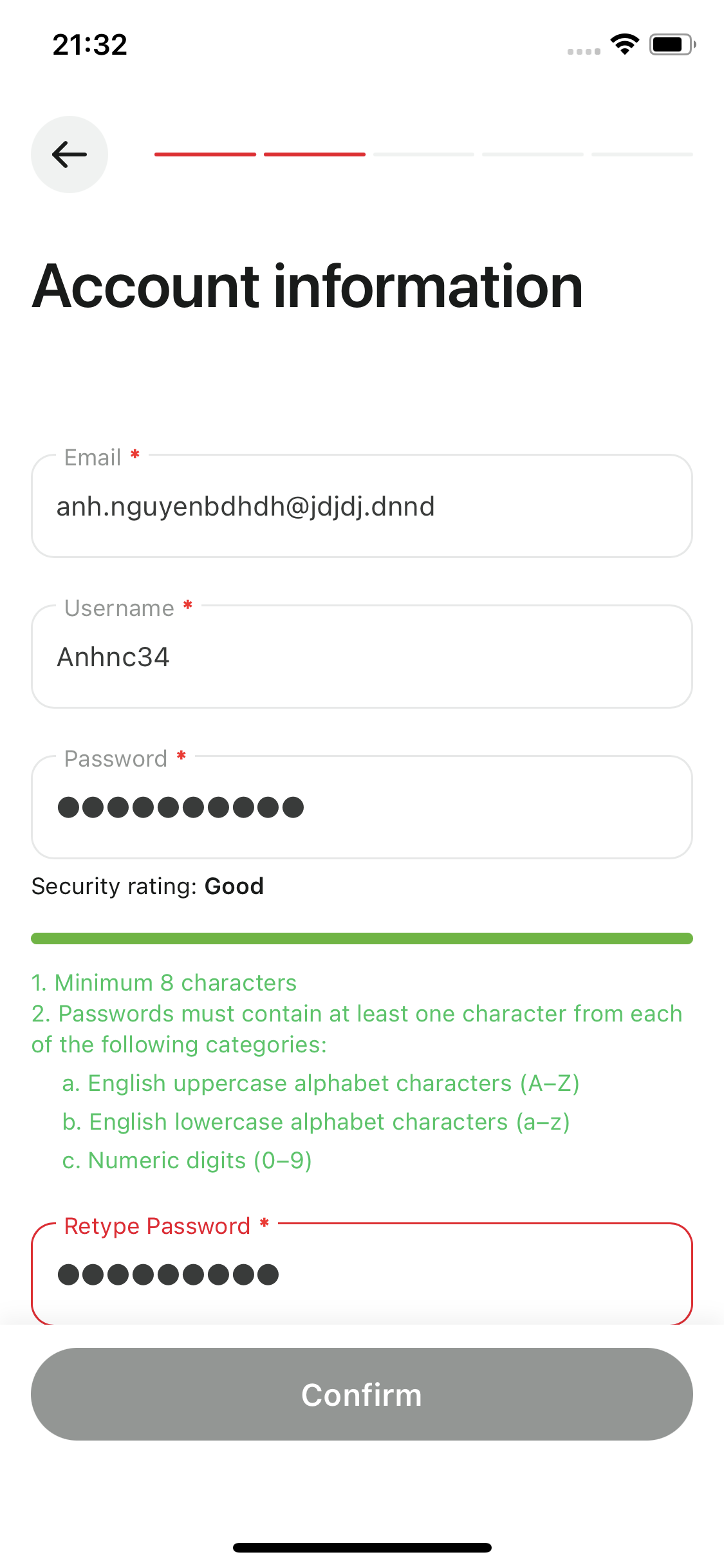Tap the Account information heading

[308, 286]
